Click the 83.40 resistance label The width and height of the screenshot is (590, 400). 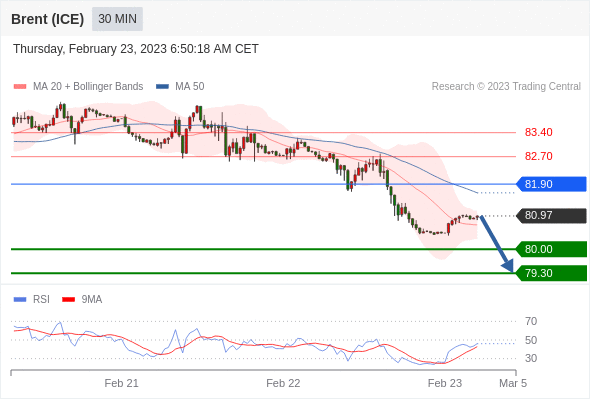[538, 132]
